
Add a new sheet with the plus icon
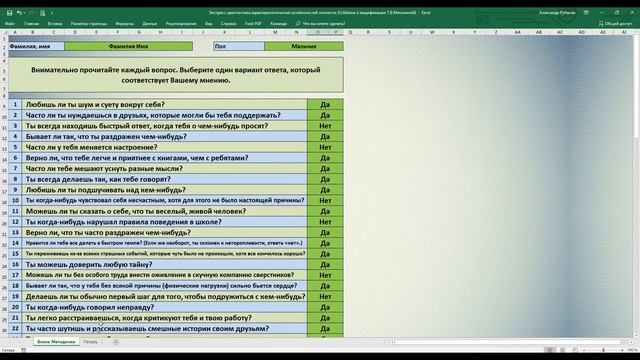(x=116, y=342)
